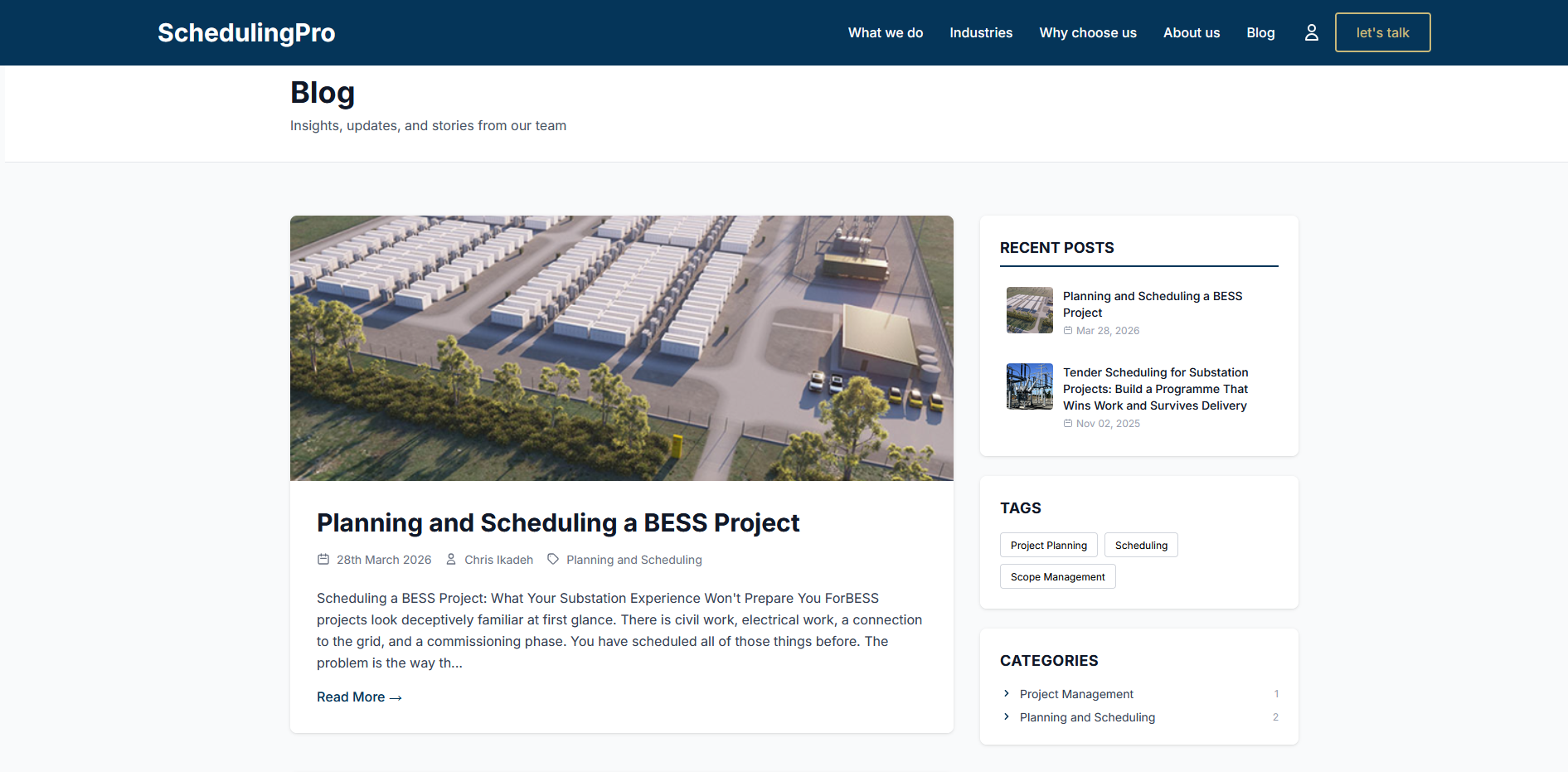This screenshot has width=1568, height=772.
Task: Click the calendar icon beside 28th March 2026
Action: click(323, 560)
